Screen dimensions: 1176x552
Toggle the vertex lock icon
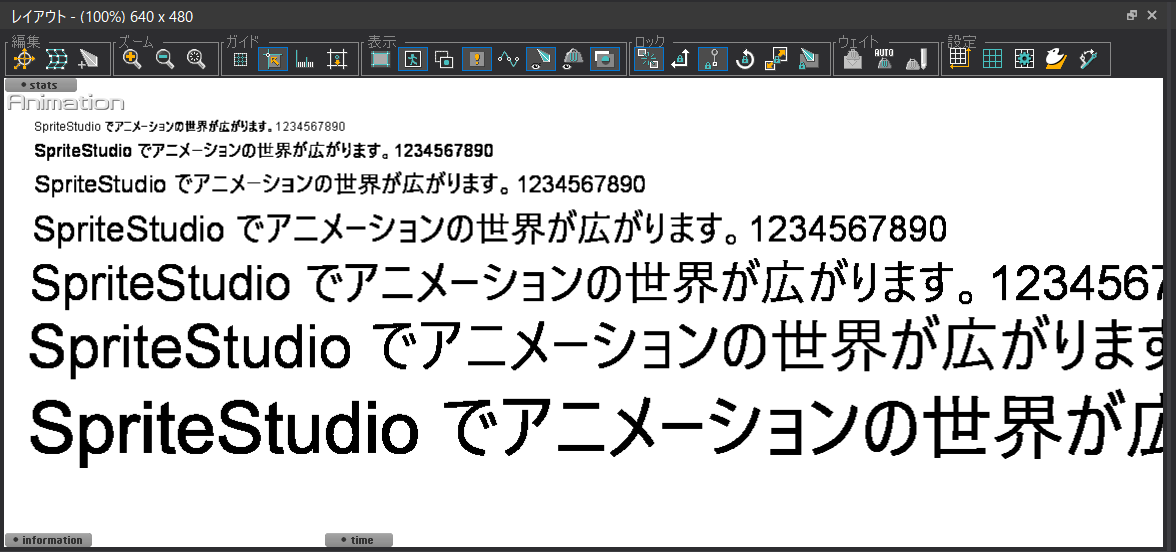coord(808,59)
